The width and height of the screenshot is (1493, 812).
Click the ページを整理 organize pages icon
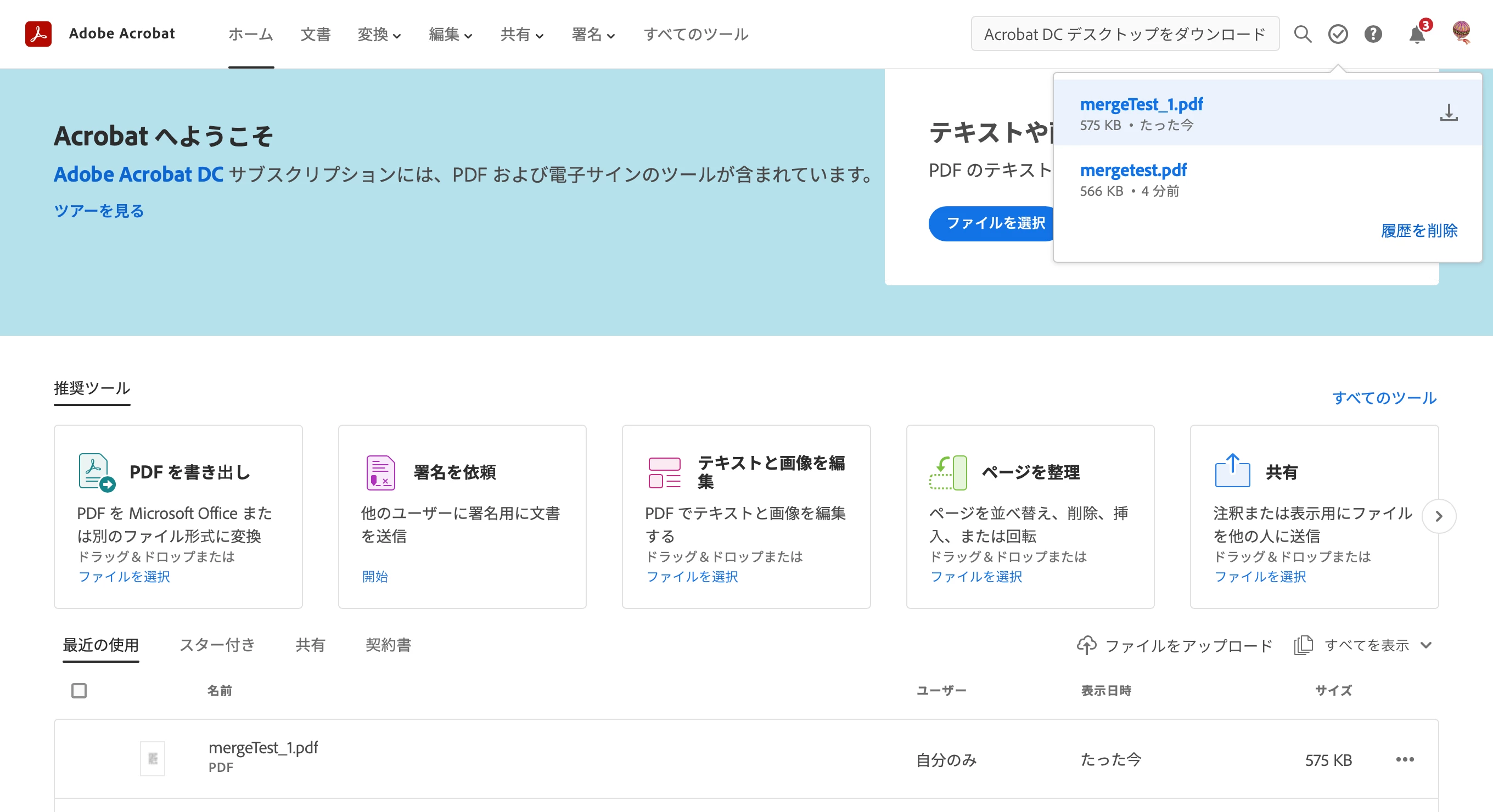tap(948, 472)
